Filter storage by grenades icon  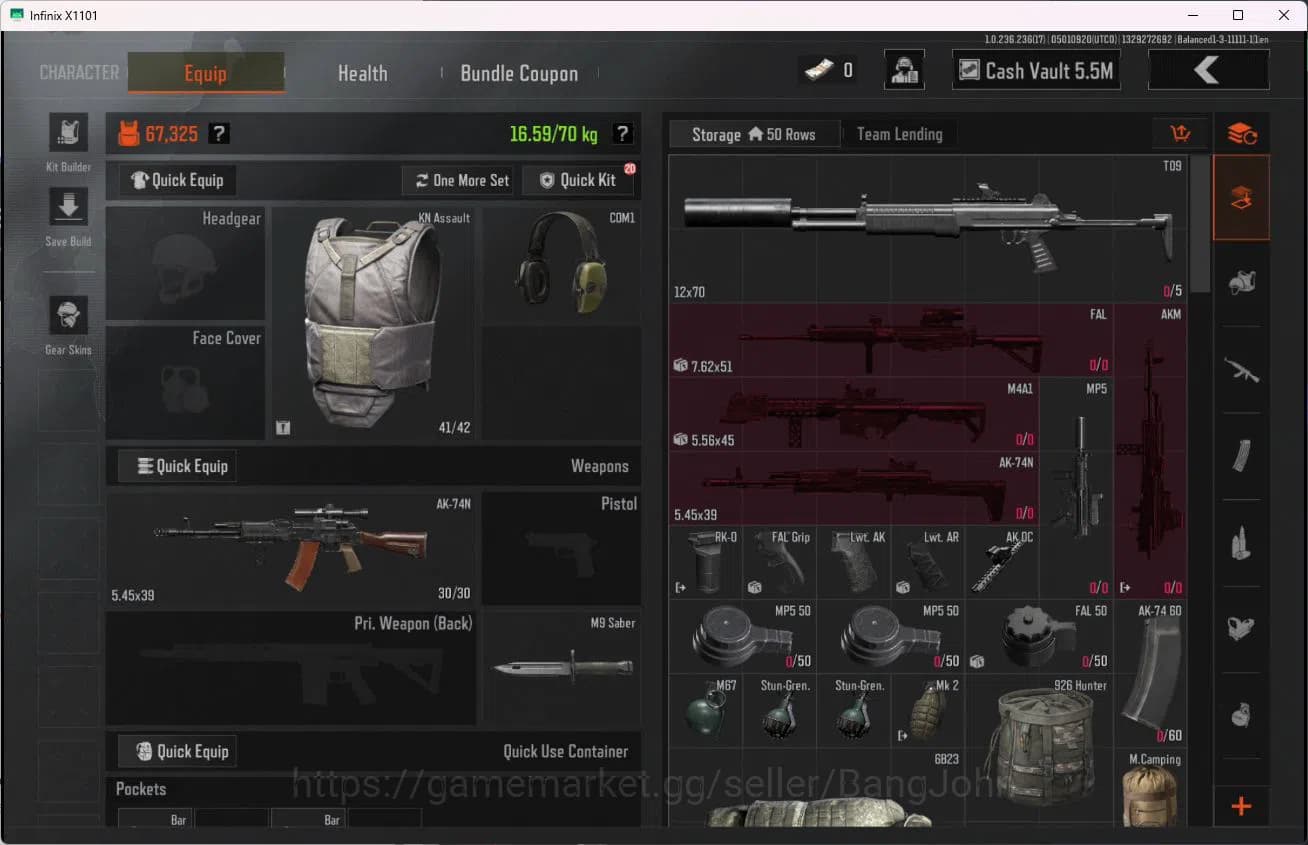click(x=1242, y=714)
